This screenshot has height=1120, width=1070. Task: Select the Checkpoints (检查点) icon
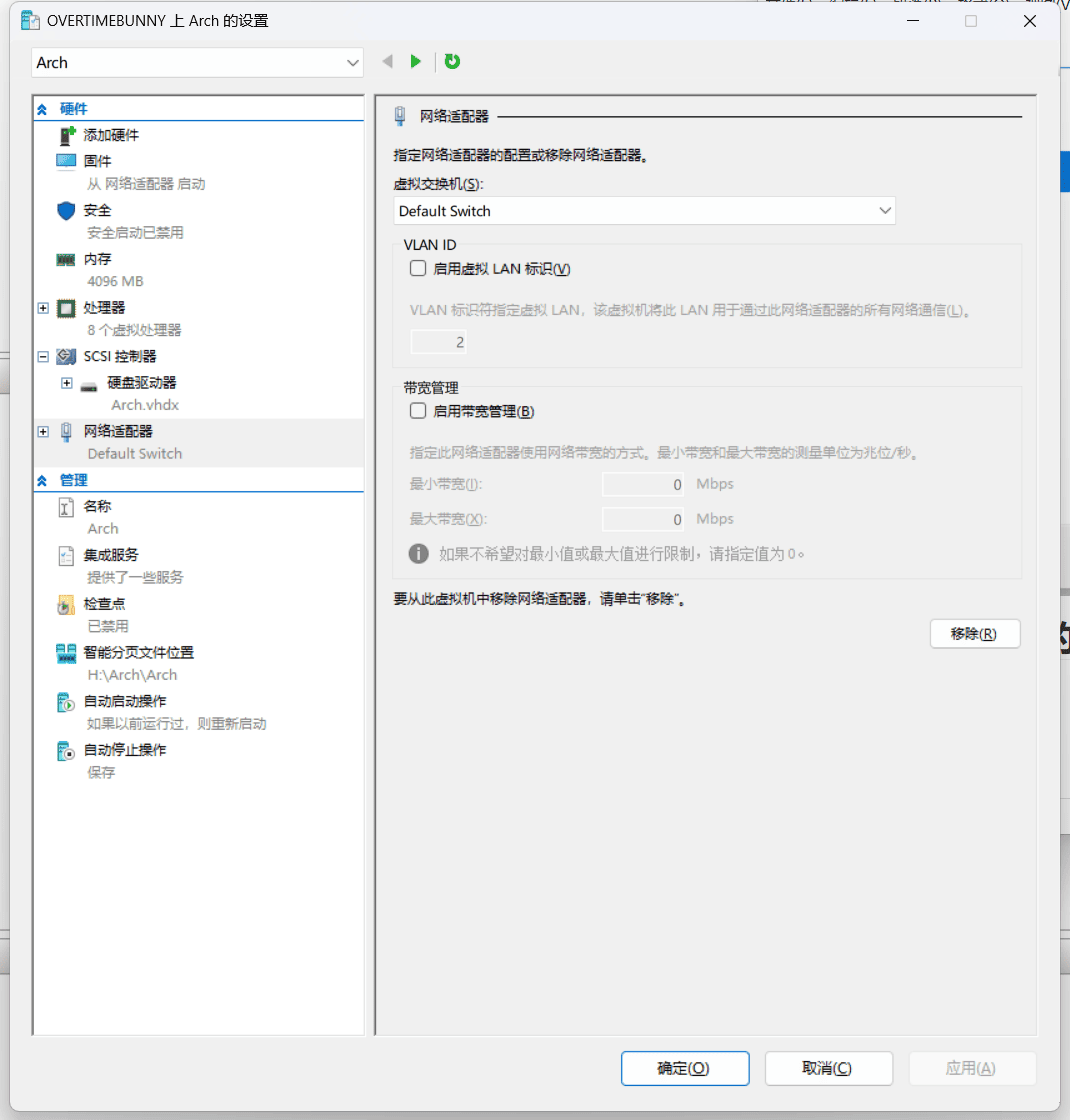click(x=66, y=605)
